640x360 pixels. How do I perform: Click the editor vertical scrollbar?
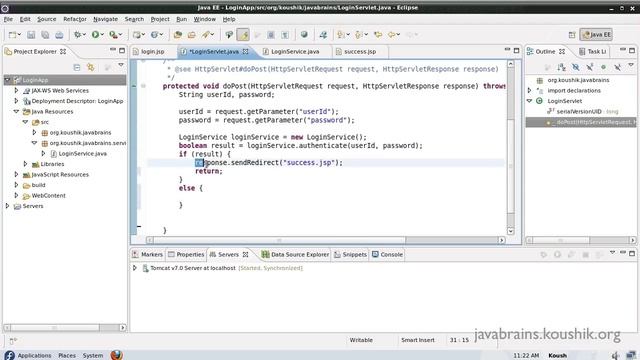point(511,147)
